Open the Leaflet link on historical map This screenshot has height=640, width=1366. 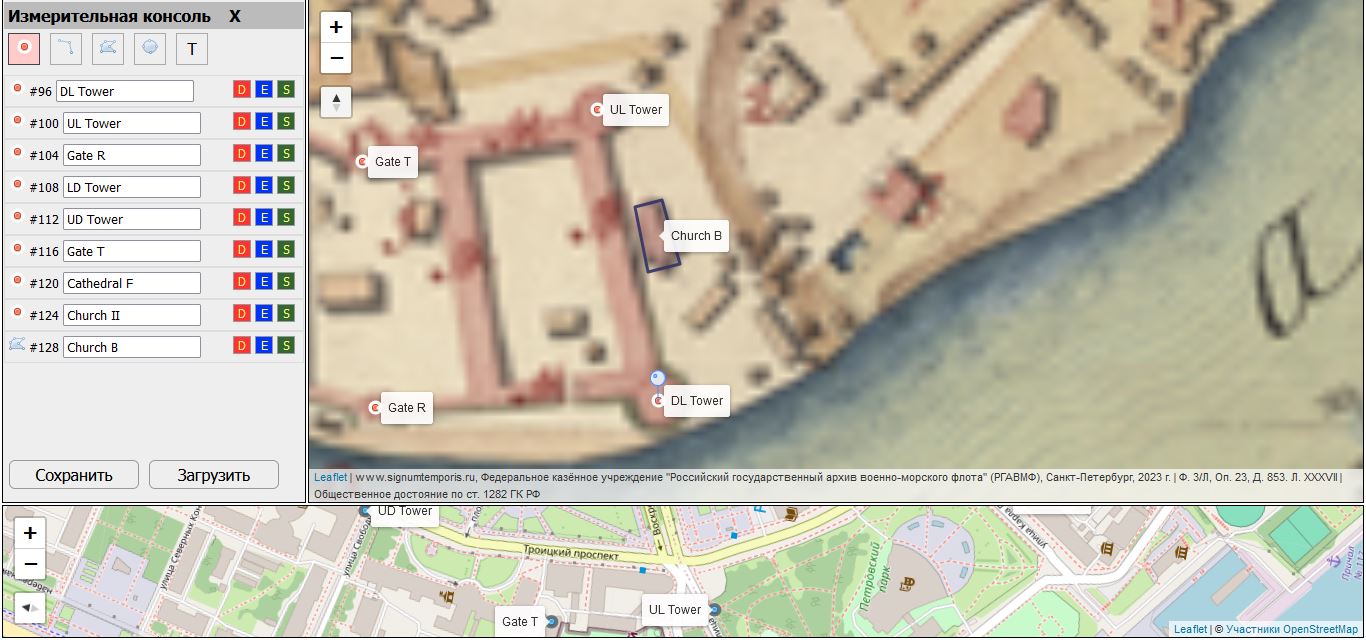pyautogui.click(x=330, y=478)
